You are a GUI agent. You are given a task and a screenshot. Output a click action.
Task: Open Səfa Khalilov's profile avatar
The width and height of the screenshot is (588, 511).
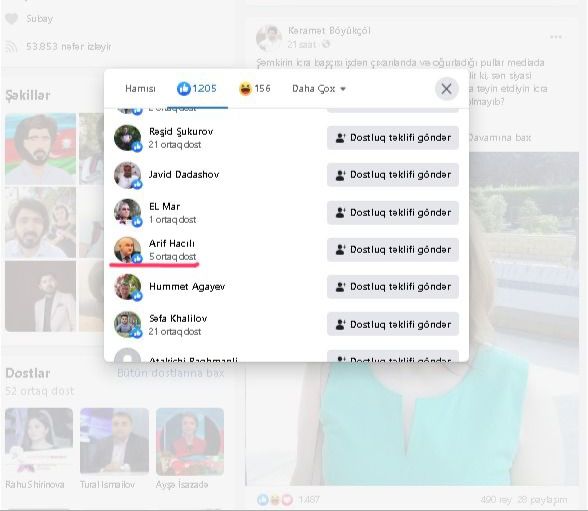click(128, 324)
